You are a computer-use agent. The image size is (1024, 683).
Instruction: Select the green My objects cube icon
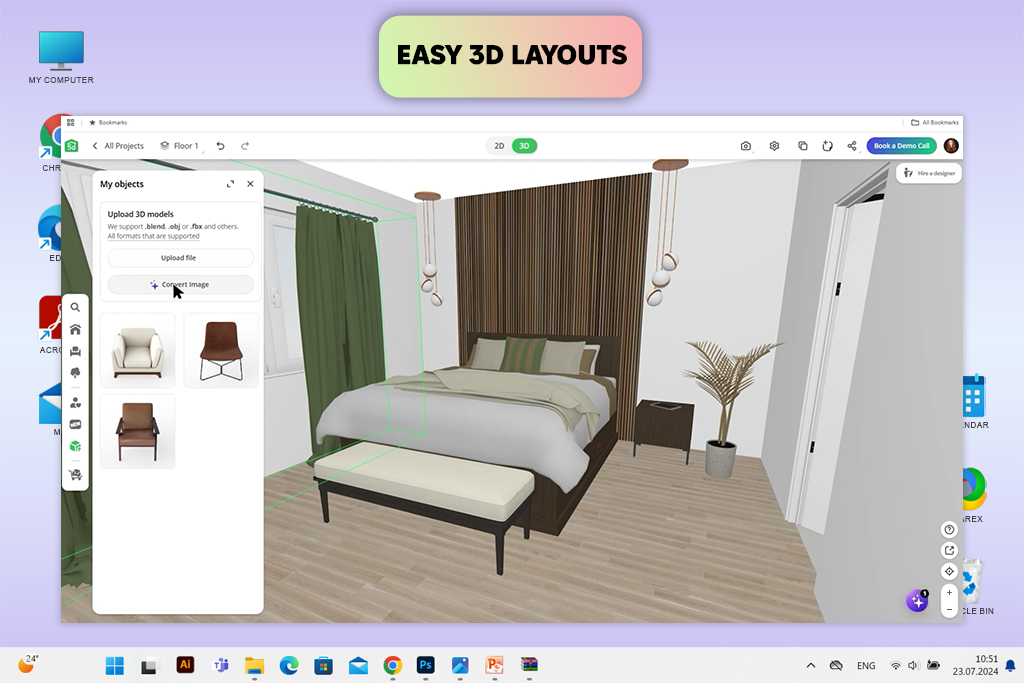75,446
